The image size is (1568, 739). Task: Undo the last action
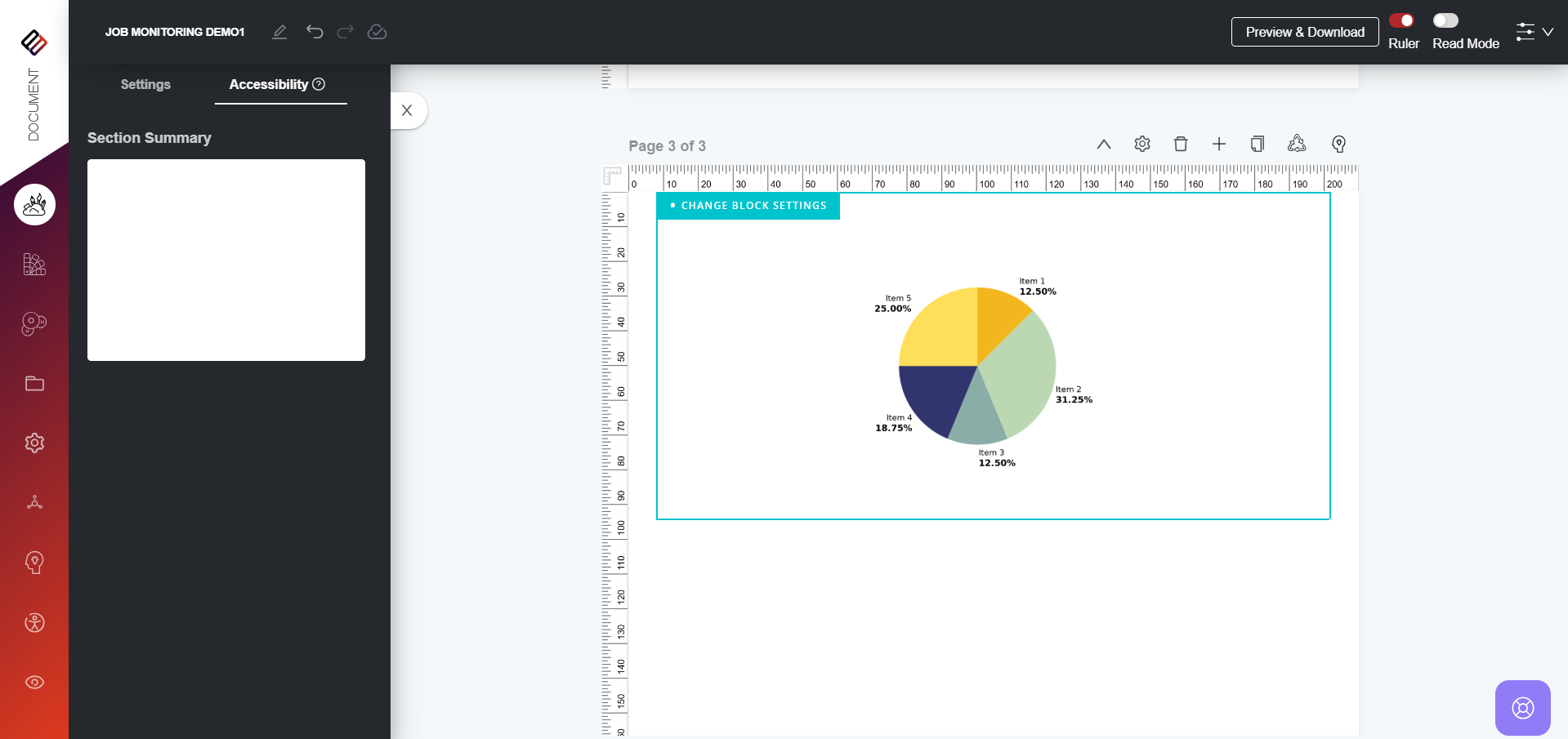click(315, 32)
